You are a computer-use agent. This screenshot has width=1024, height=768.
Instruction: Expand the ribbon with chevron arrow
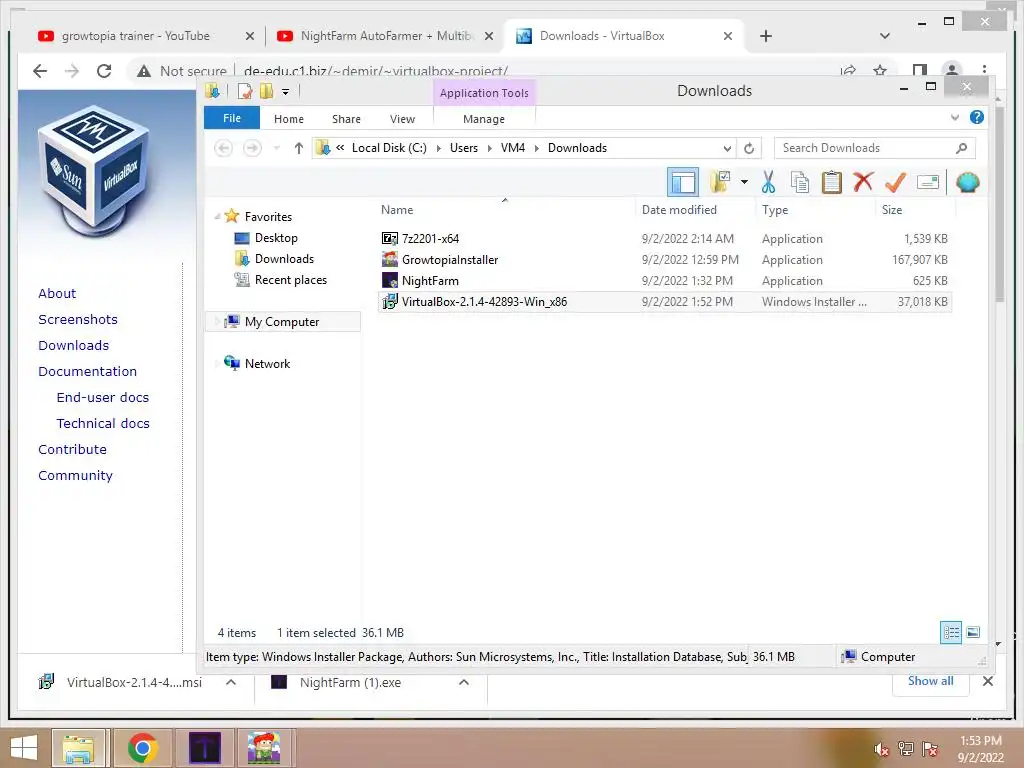(x=955, y=118)
